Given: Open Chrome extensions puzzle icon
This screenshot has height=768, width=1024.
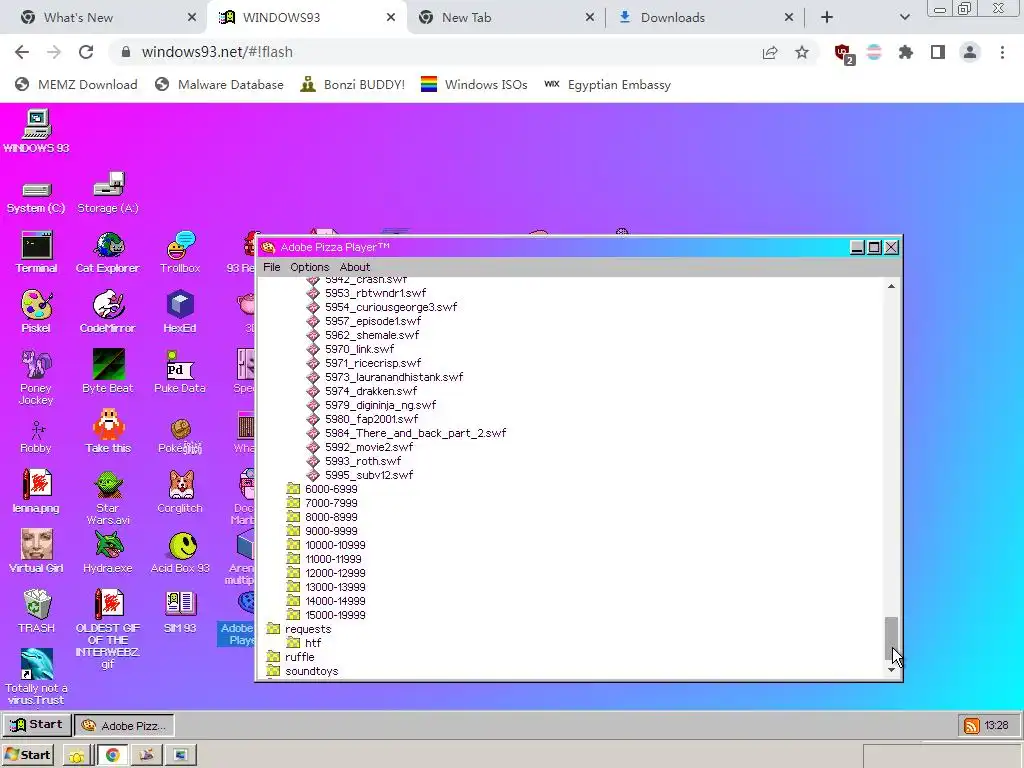Looking at the screenshot, I should (x=906, y=52).
